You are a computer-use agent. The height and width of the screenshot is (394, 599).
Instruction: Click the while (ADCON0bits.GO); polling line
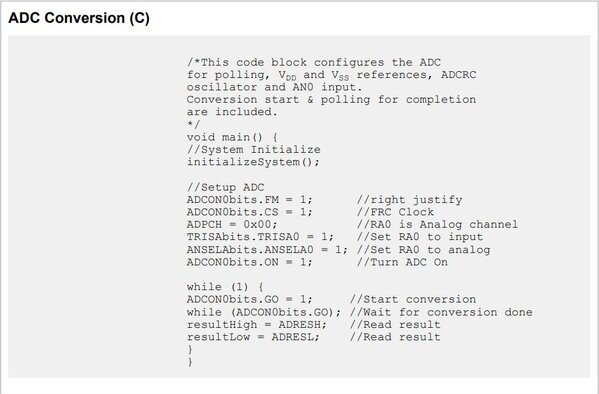pos(264,312)
